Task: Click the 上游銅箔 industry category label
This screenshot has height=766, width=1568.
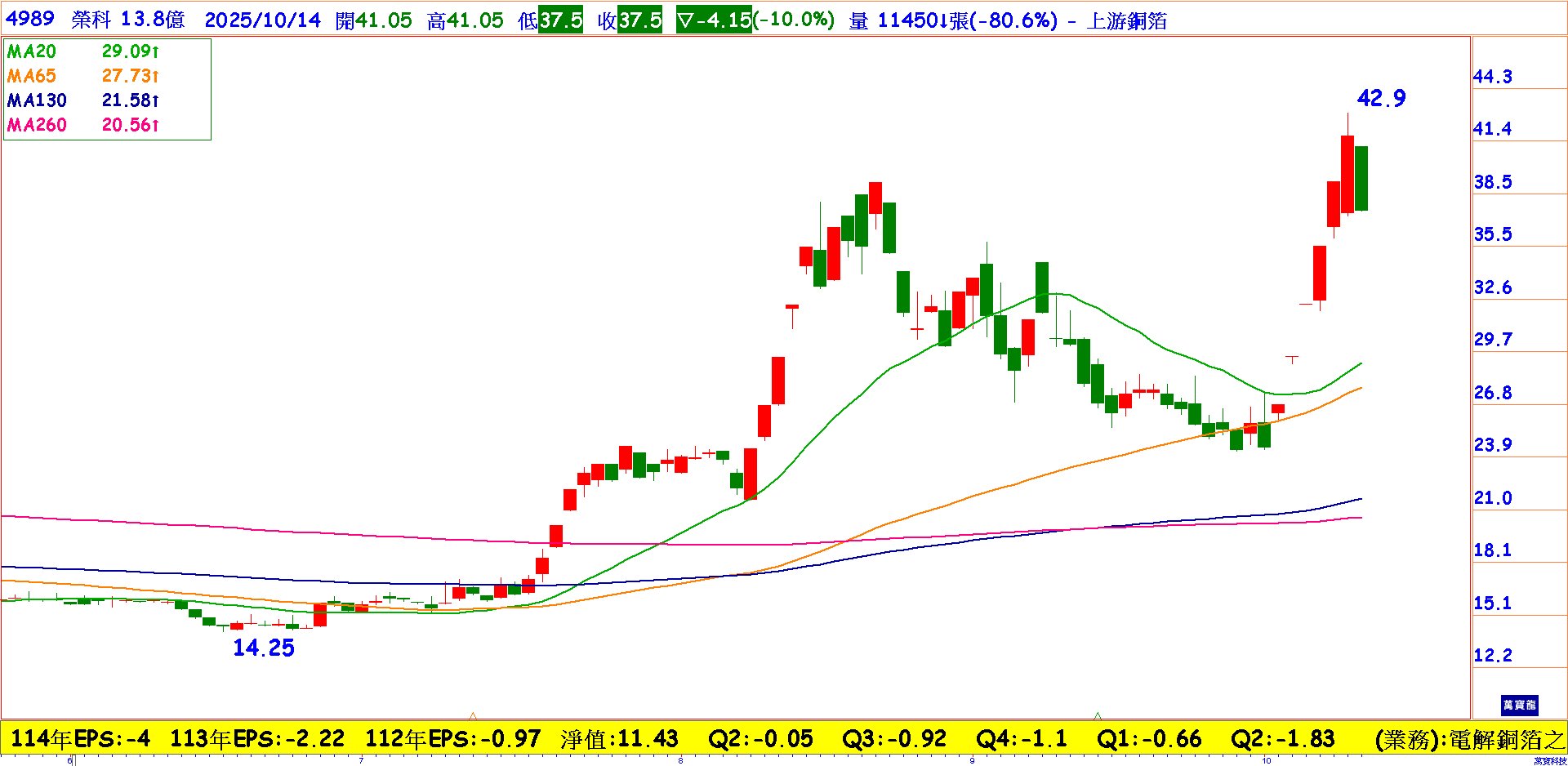Action: 1127,21
